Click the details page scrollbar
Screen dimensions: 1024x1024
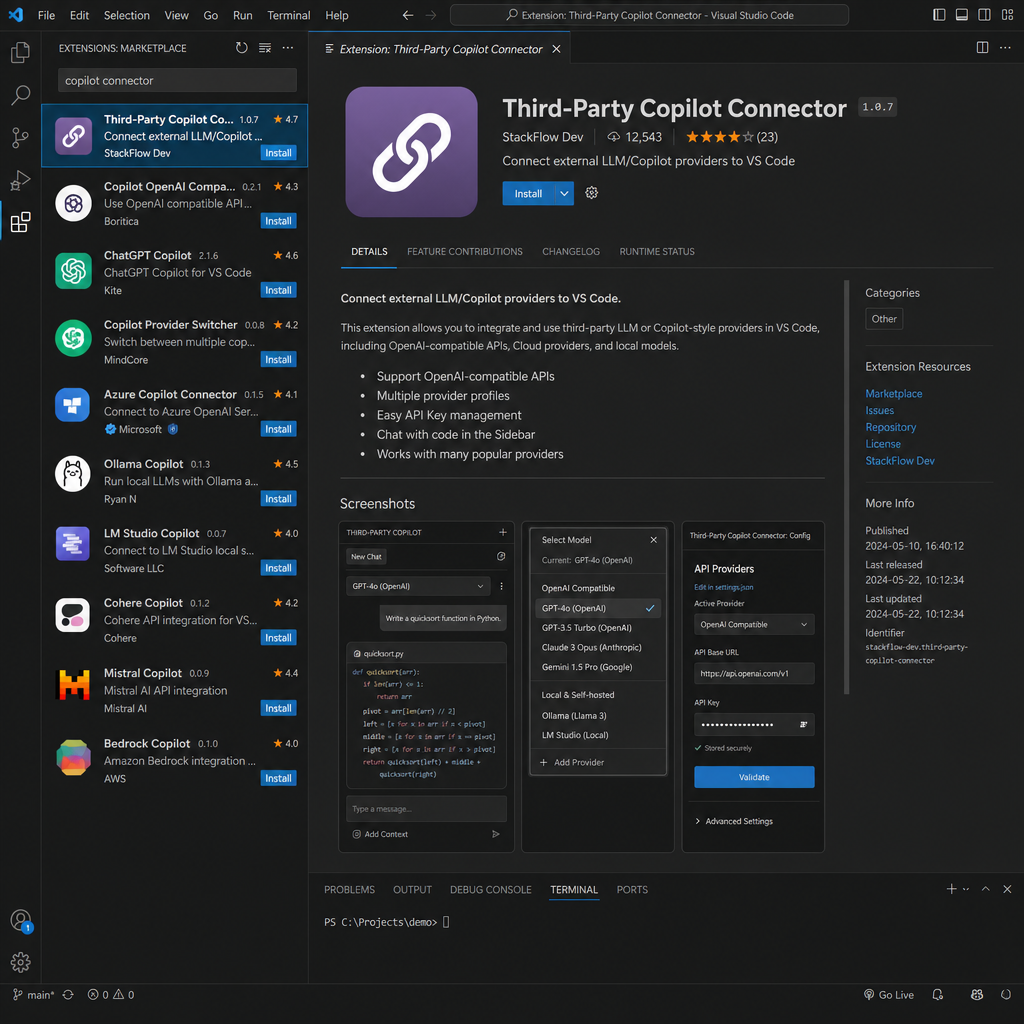[x=846, y=487]
